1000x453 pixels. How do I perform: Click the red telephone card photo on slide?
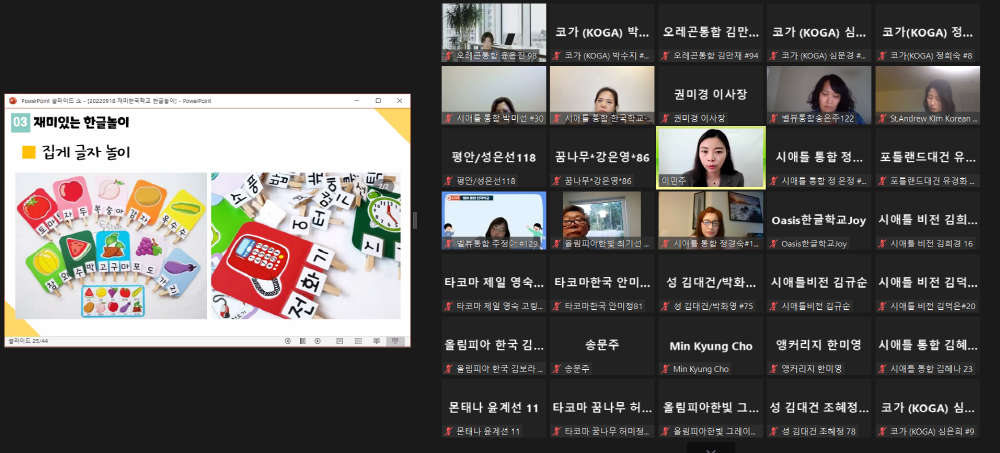point(305,245)
